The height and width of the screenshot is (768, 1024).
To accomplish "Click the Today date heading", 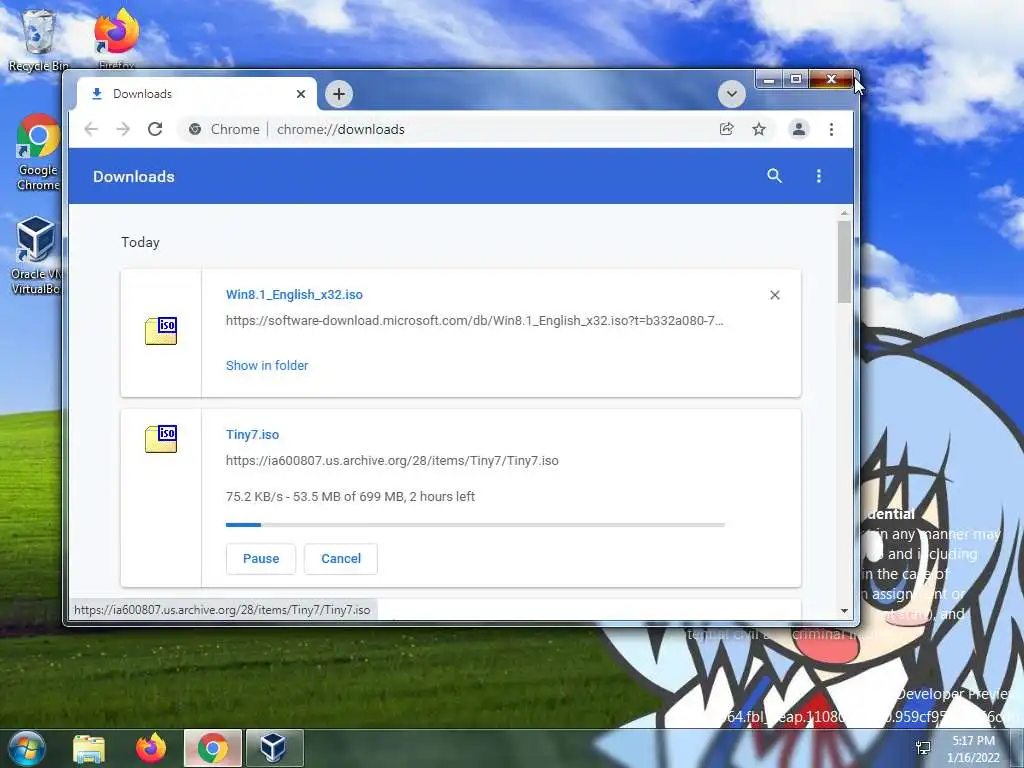I will [x=140, y=242].
